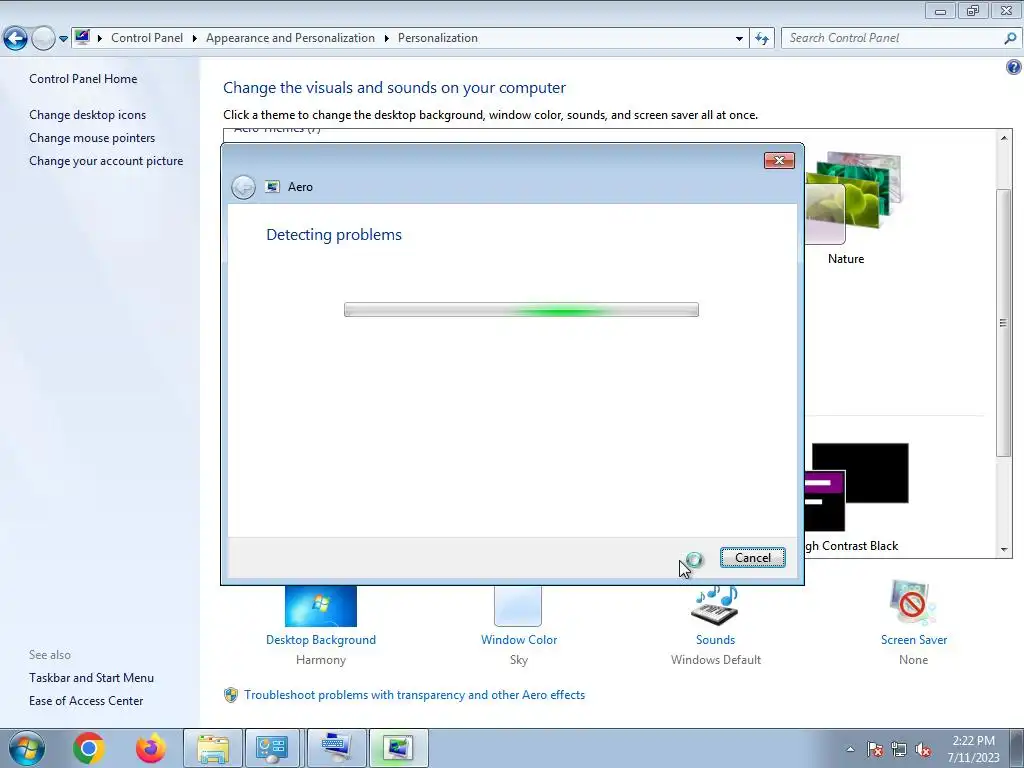
Task: Go back in the Aero troubleshooter dialog
Action: (x=244, y=187)
